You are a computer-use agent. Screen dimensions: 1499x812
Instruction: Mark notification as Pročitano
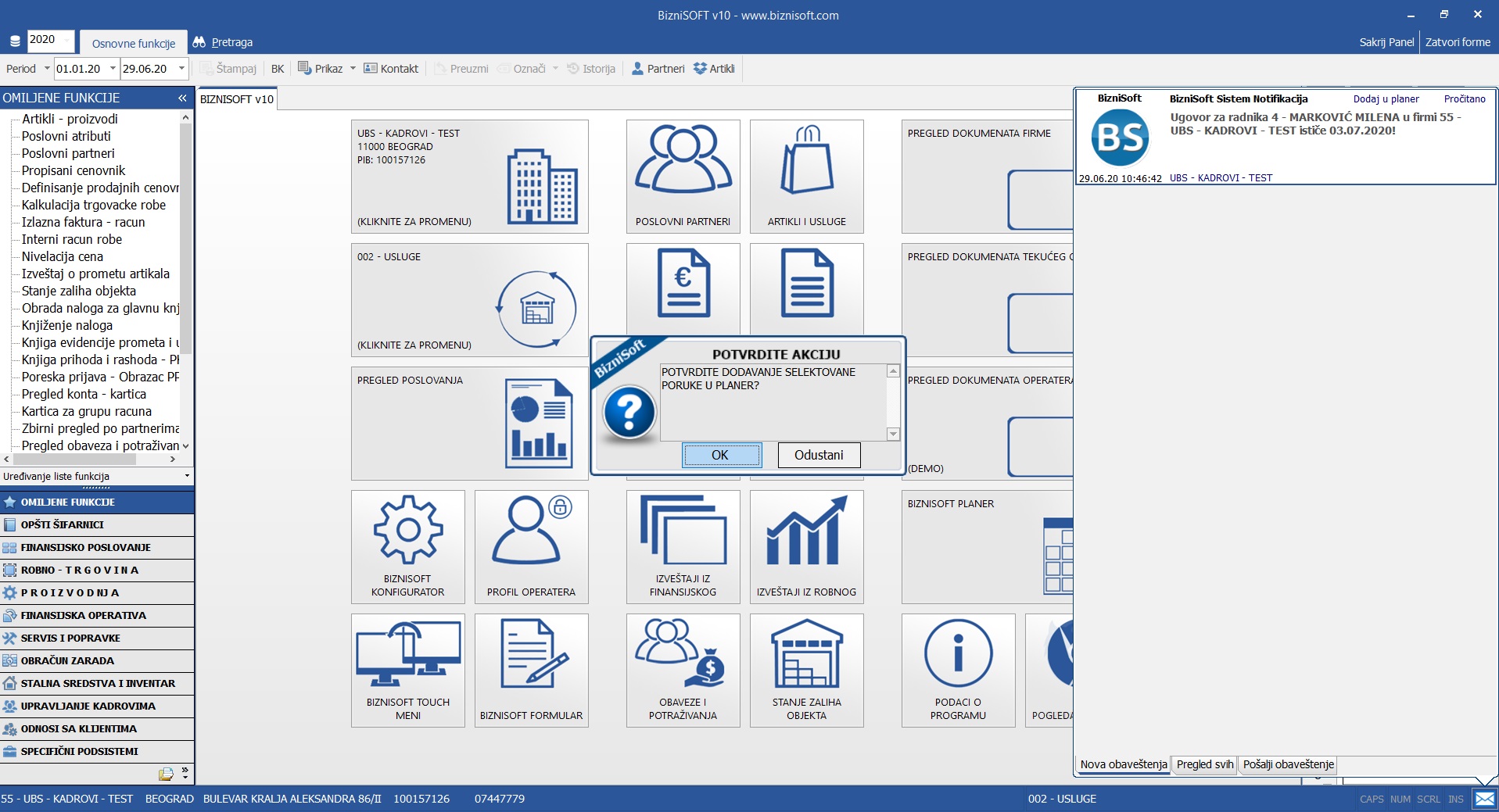tap(1465, 98)
